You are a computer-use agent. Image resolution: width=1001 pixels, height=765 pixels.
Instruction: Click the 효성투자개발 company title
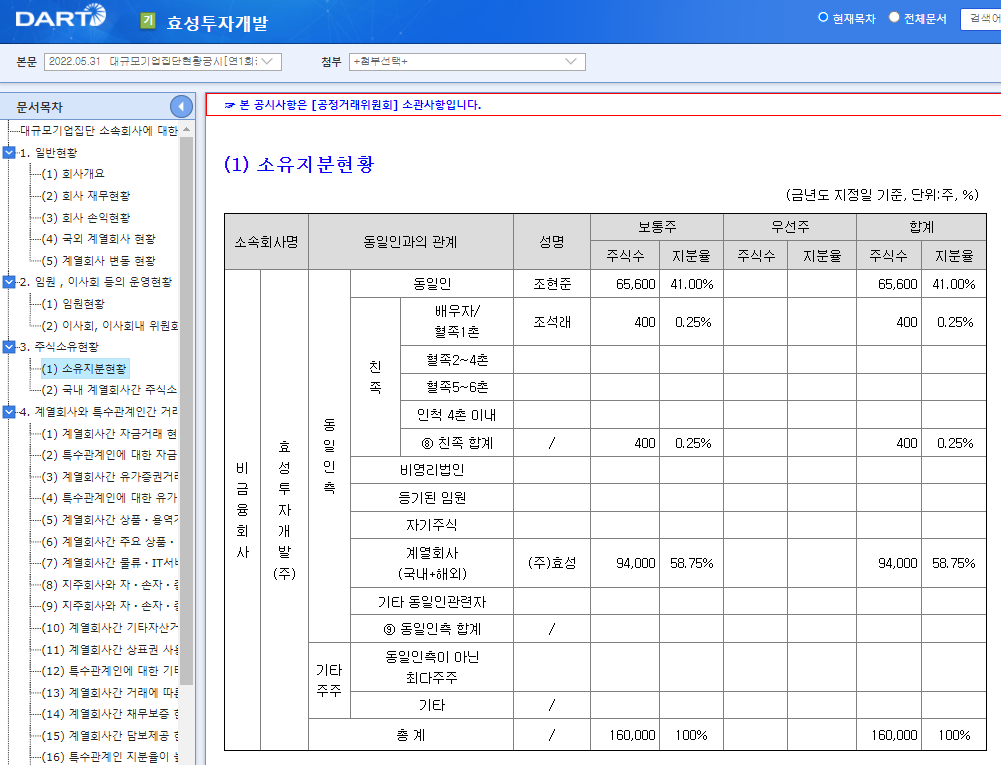pyautogui.click(x=217, y=23)
